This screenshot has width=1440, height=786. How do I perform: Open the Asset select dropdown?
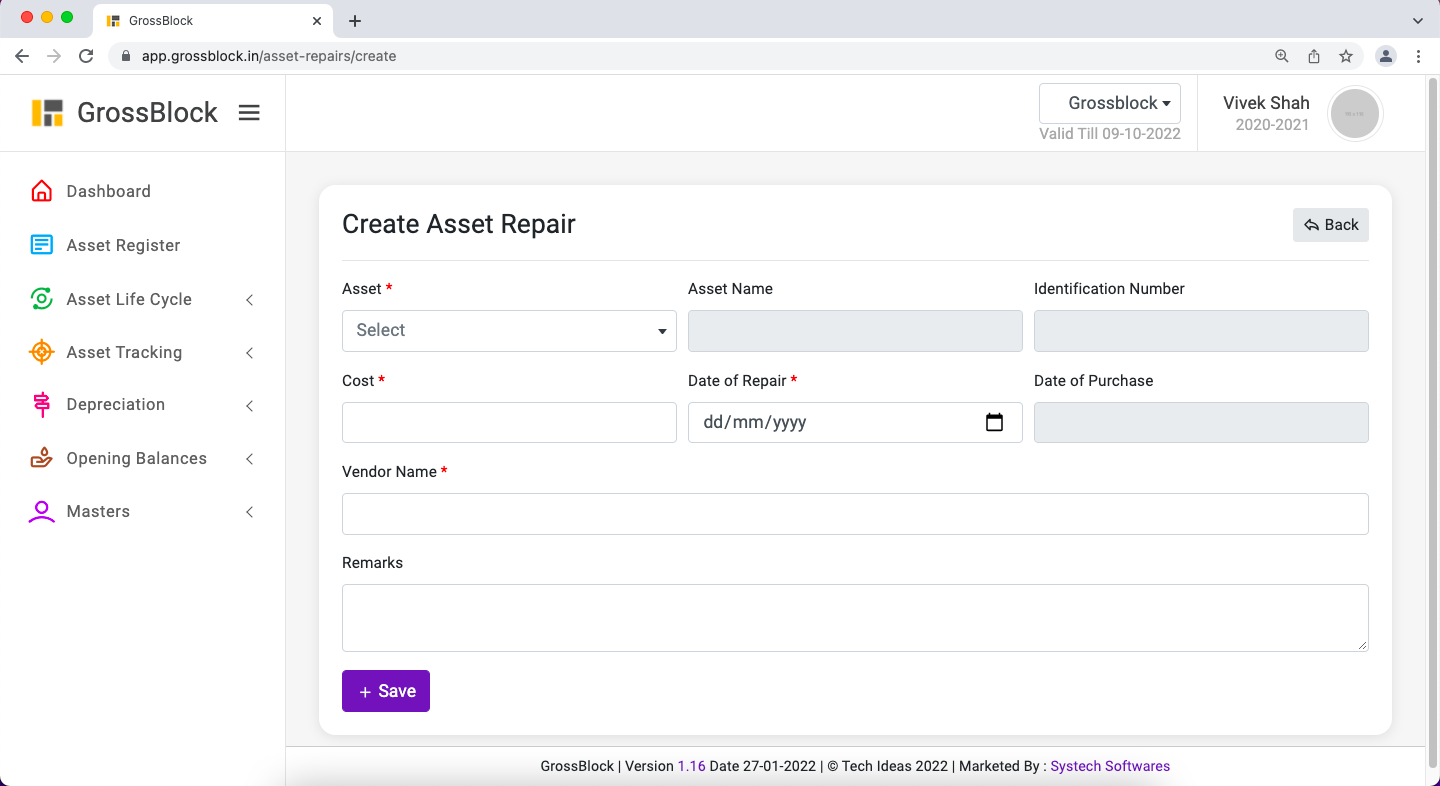(x=509, y=331)
